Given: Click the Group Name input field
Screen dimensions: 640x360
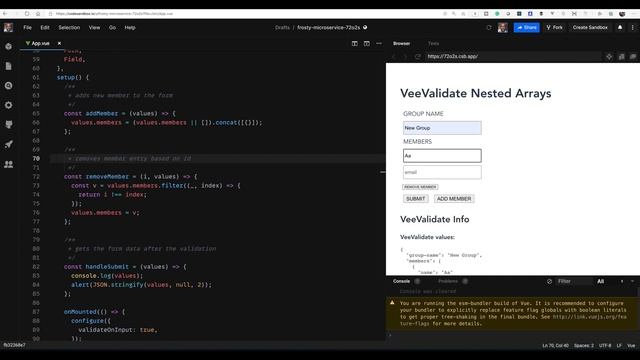Looking at the screenshot, I should point(442,128).
